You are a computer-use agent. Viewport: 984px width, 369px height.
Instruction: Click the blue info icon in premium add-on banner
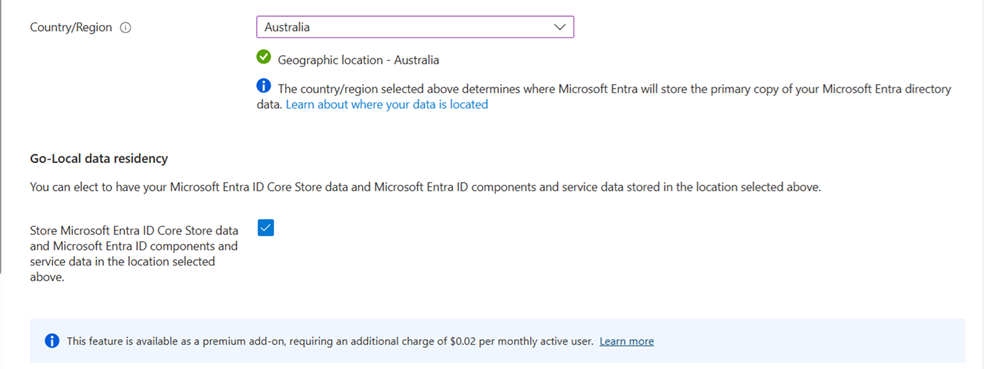click(51, 341)
